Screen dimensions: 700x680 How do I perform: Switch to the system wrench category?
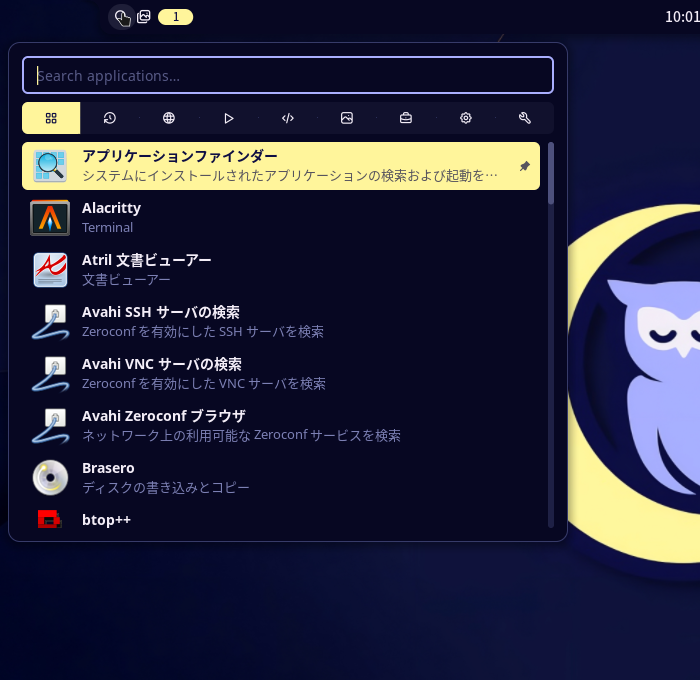525,118
